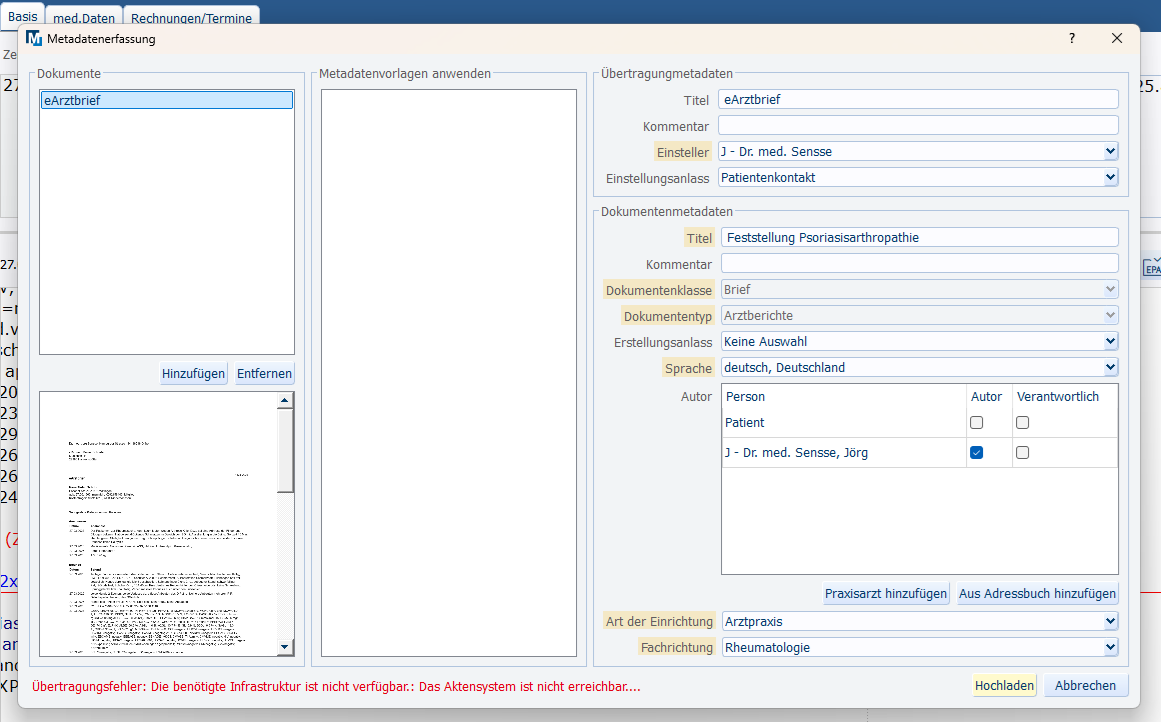The height and width of the screenshot is (722, 1161).
Task: Click the Dokumentenmetadaten Kommentar field
Action: point(920,264)
